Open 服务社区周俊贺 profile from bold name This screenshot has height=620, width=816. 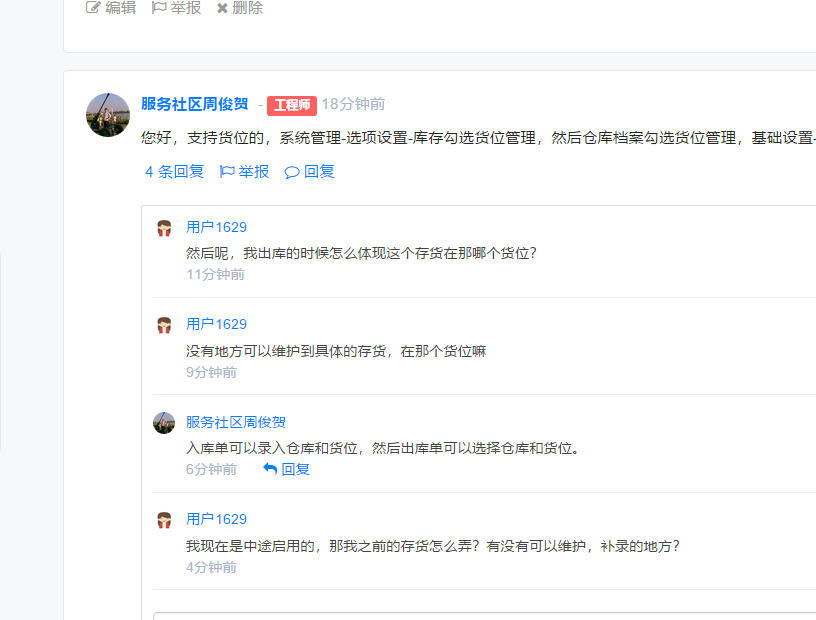tap(195, 104)
